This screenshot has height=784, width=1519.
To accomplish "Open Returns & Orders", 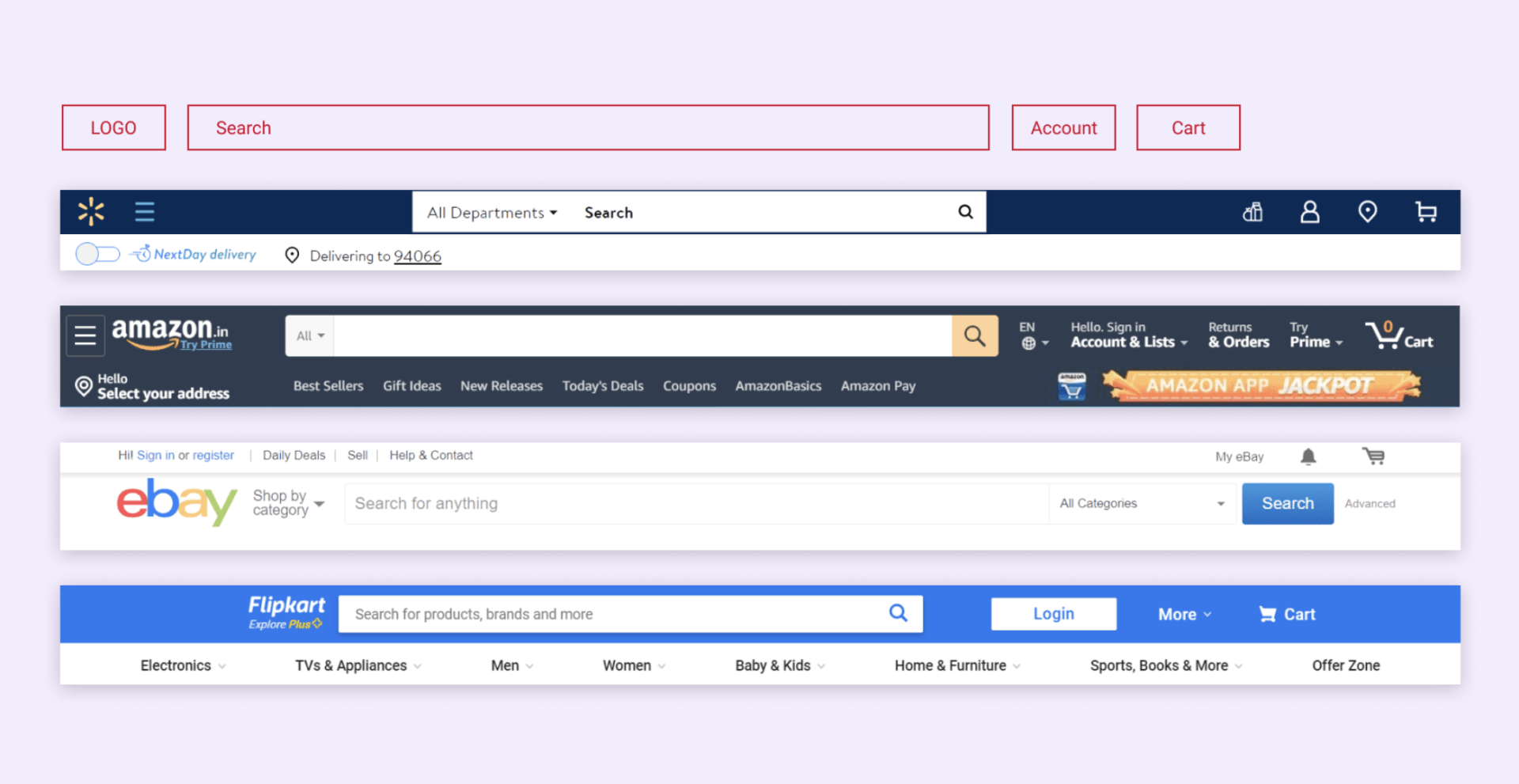I will (x=1239, y=335).
